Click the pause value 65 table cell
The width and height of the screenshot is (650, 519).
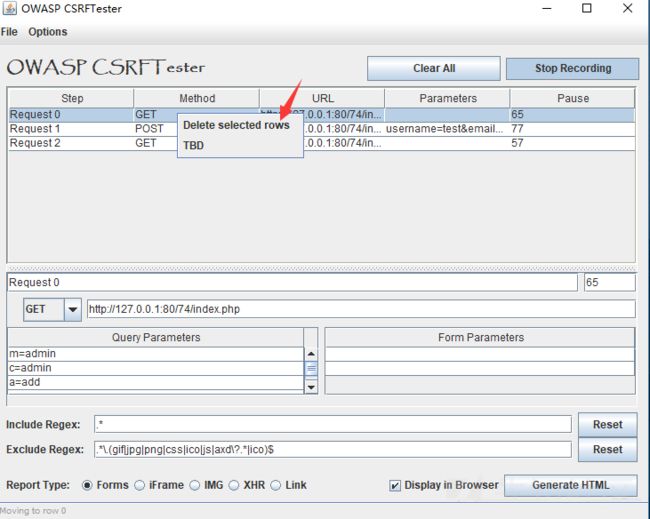click(x=572, y=114)
